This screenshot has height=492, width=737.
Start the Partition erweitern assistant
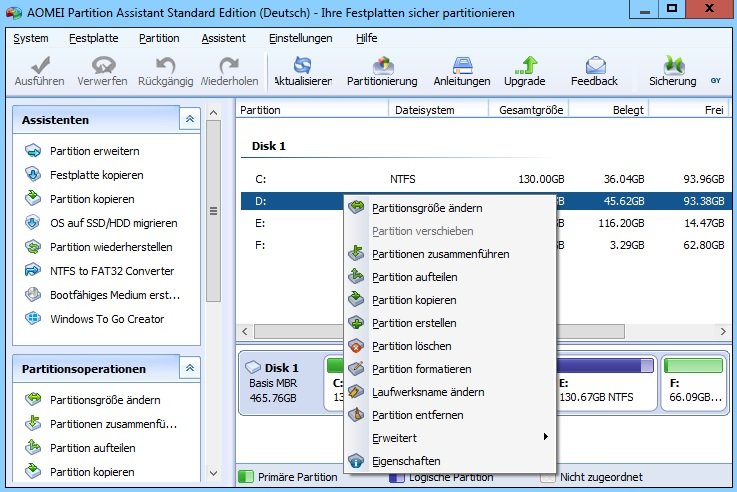coord(94,151)
